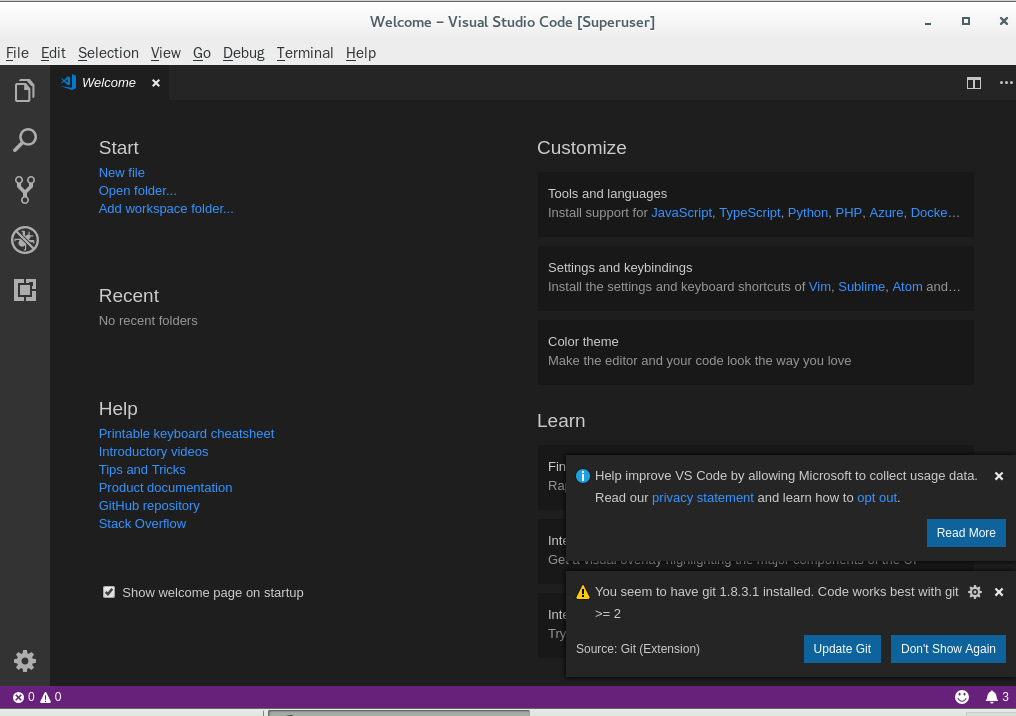1016x716 pixels.
Task: Open the Manage gear in activity bar
Action: pos(25,661)
